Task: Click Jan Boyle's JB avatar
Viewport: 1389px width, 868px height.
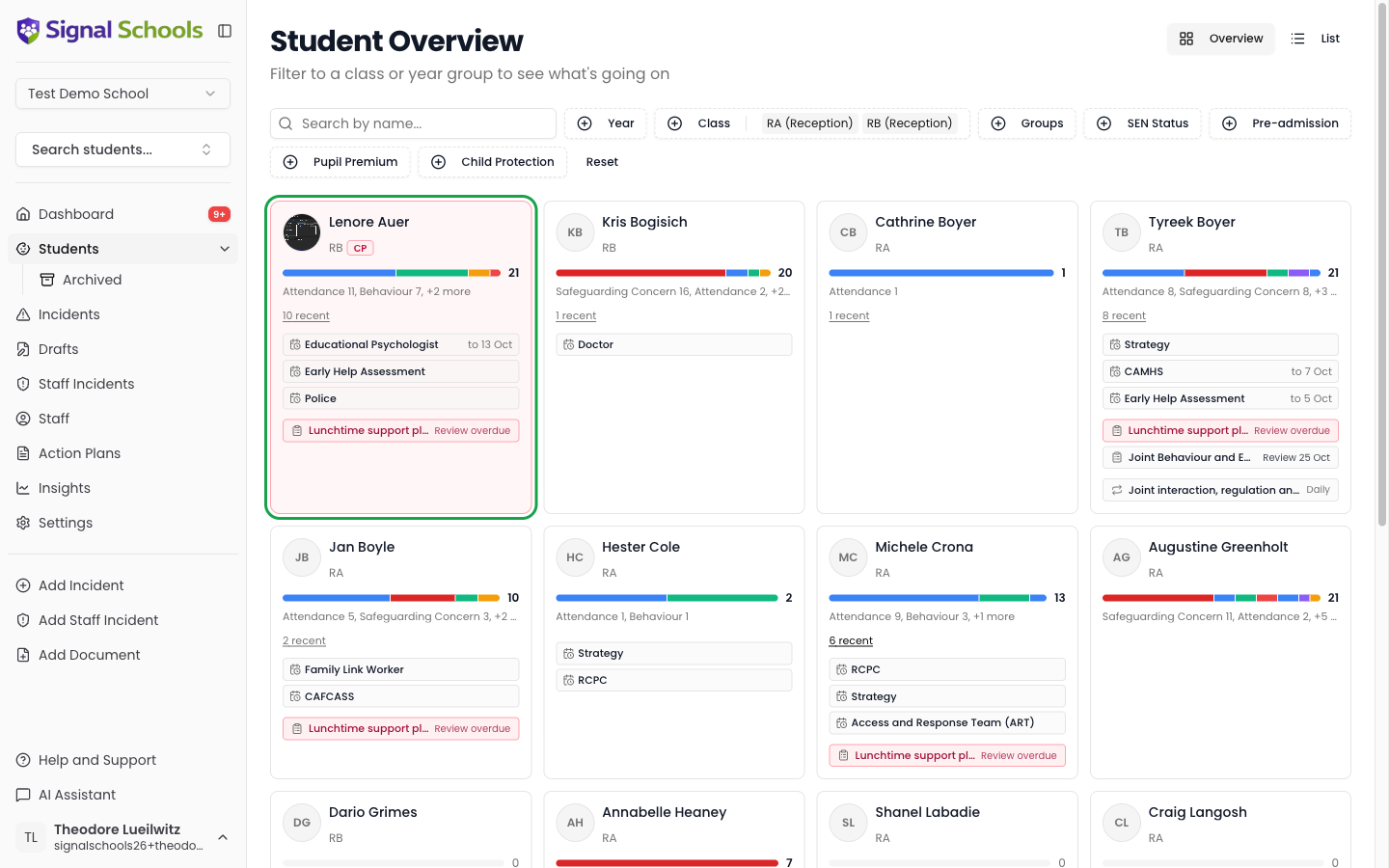Action: (x=302, y=557)
